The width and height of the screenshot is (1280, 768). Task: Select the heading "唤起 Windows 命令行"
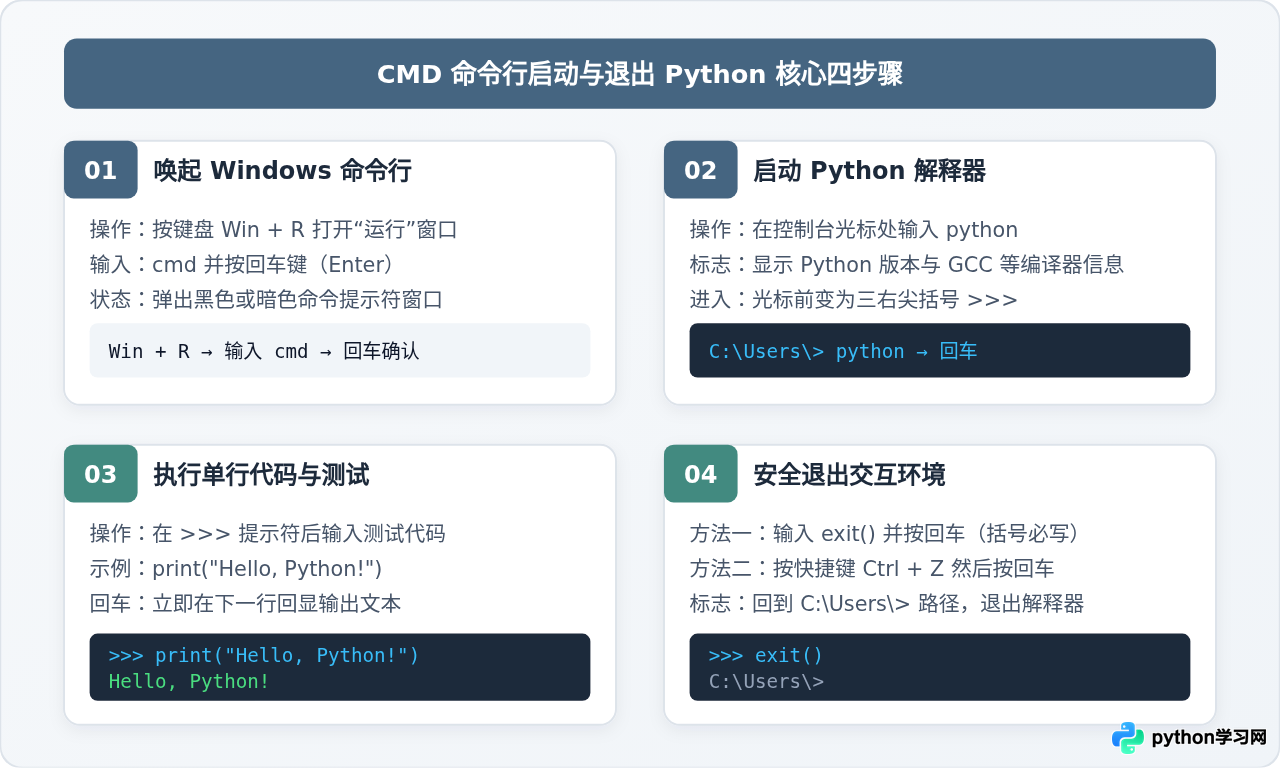tap(282, 170)
